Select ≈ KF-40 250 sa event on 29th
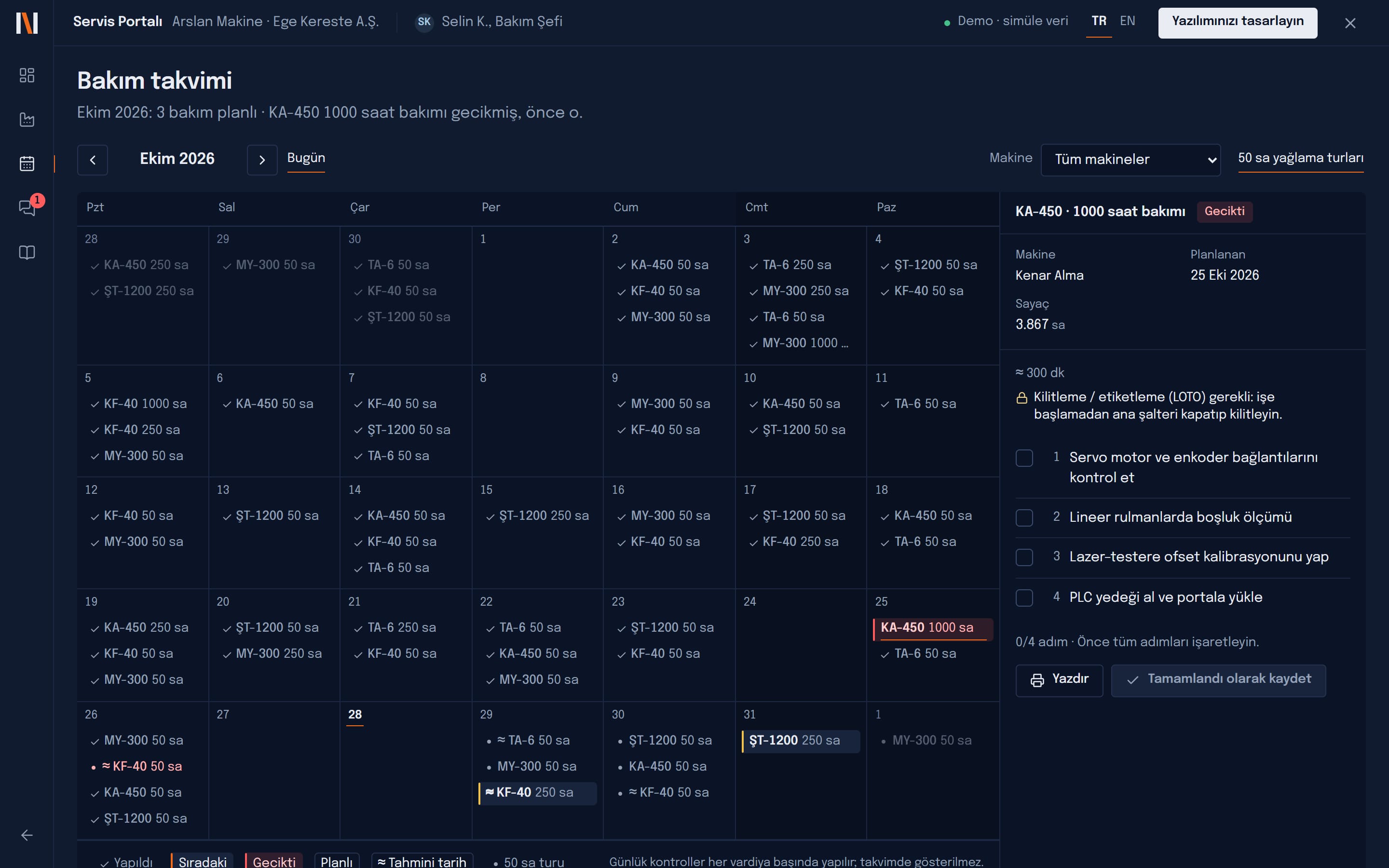 click(x=537, y=793)
